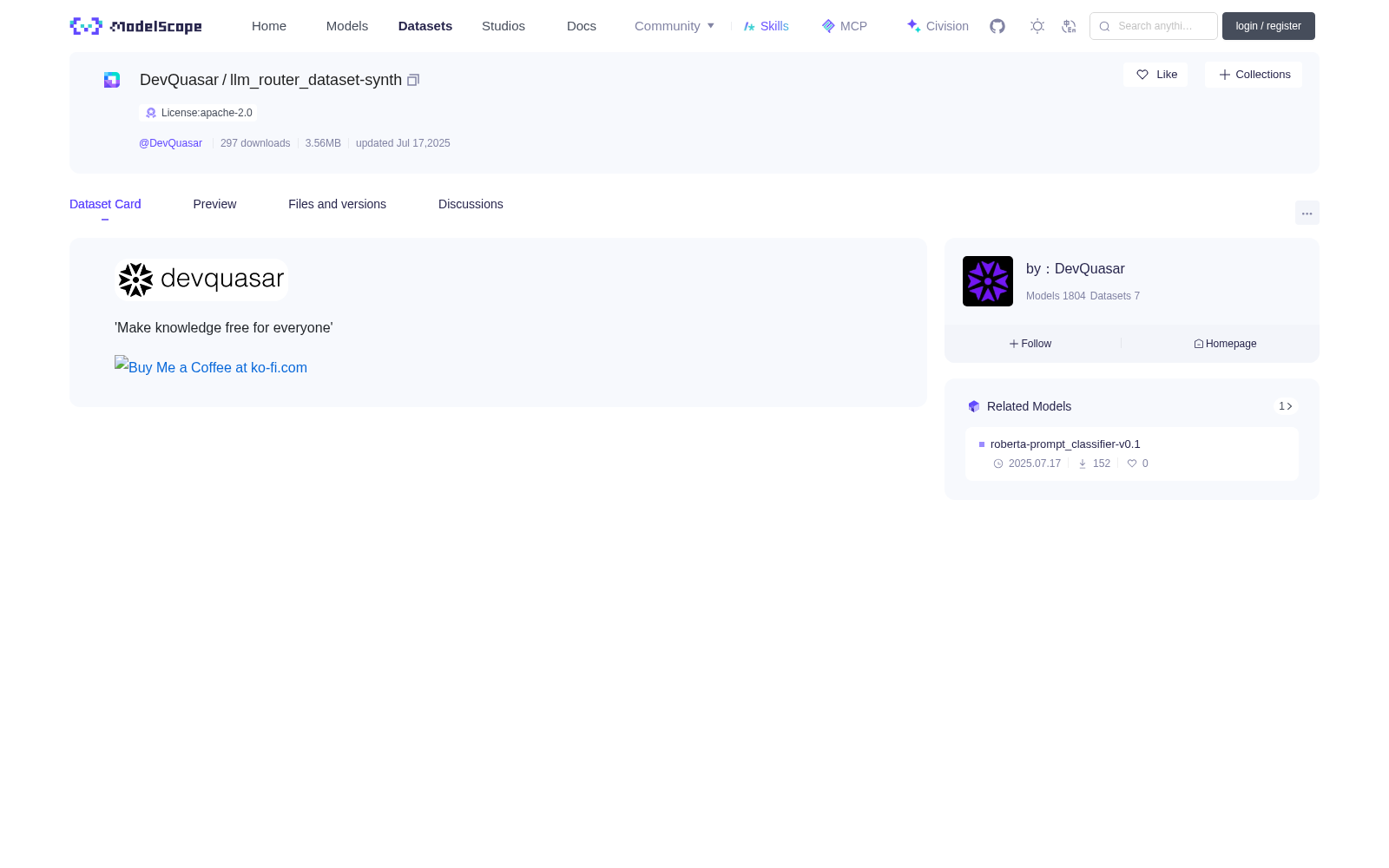Open roberta-prompt_classifier-v0.1 related model

coord(1065,444)
